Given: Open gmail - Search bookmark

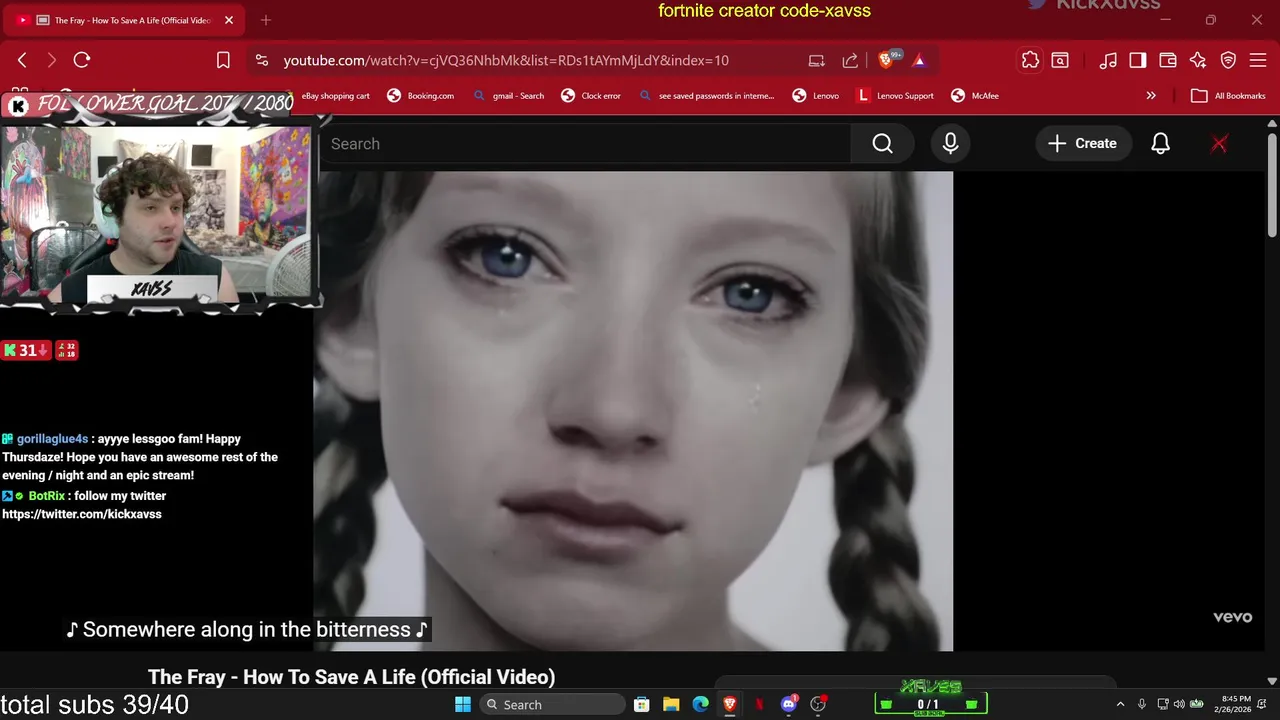Looking at the screenshot, I should tap(508, 96).
